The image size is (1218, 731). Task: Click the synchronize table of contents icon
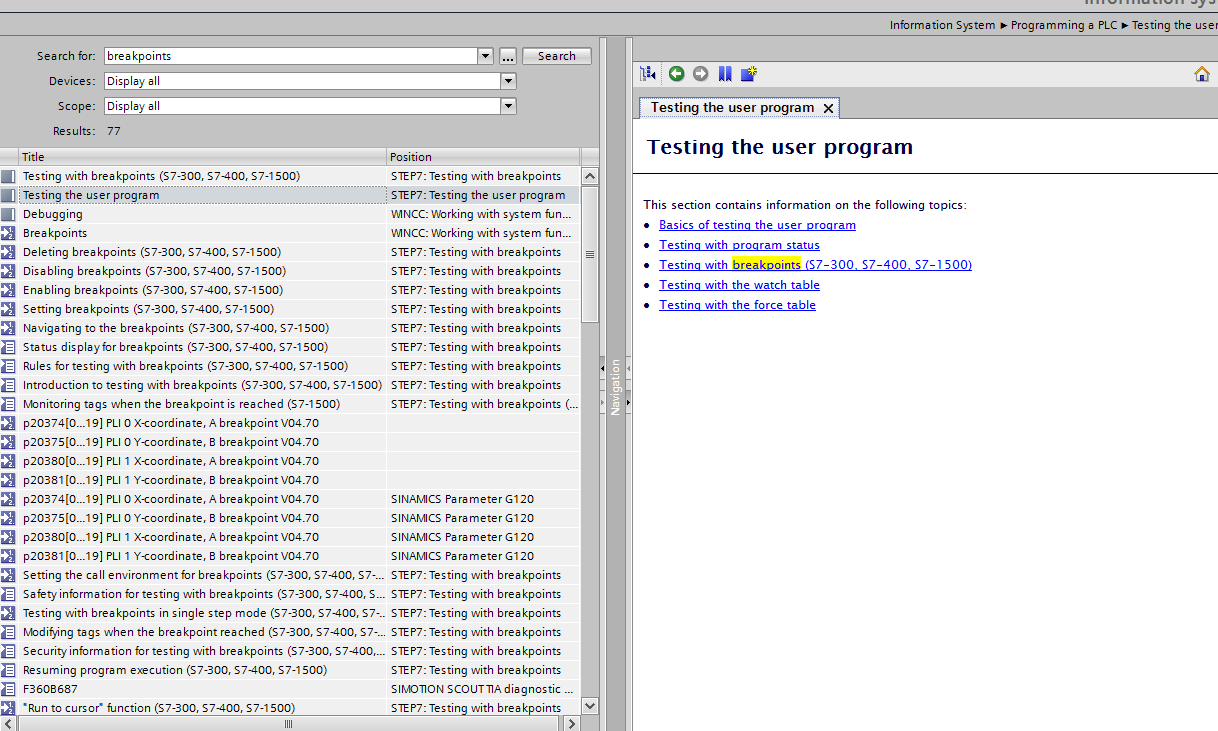tap(648, 73)
